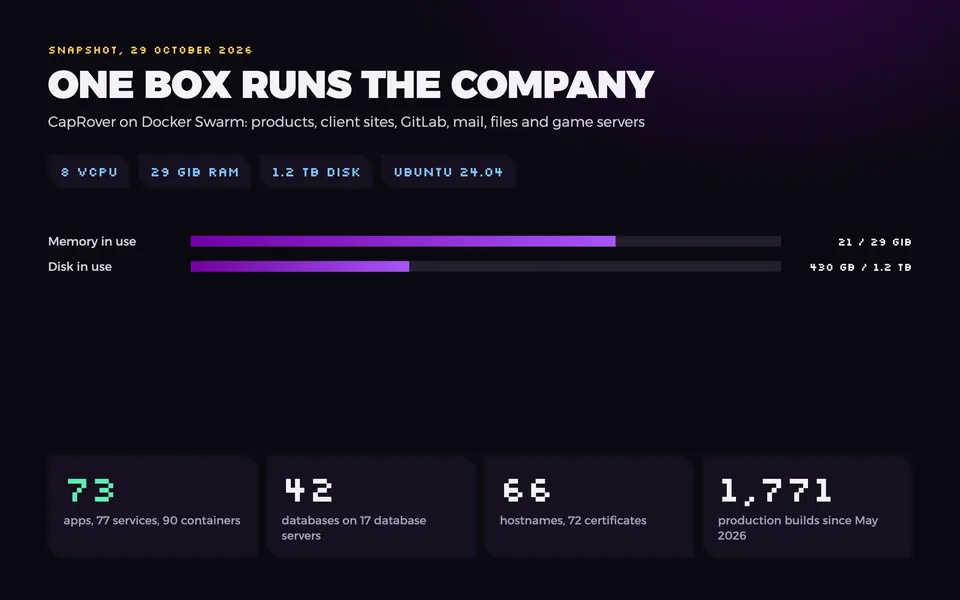This screenshot has width=960, height=600.
Task: Click the 1.2 TB Disk chip
Action: [x=316, y=172]
